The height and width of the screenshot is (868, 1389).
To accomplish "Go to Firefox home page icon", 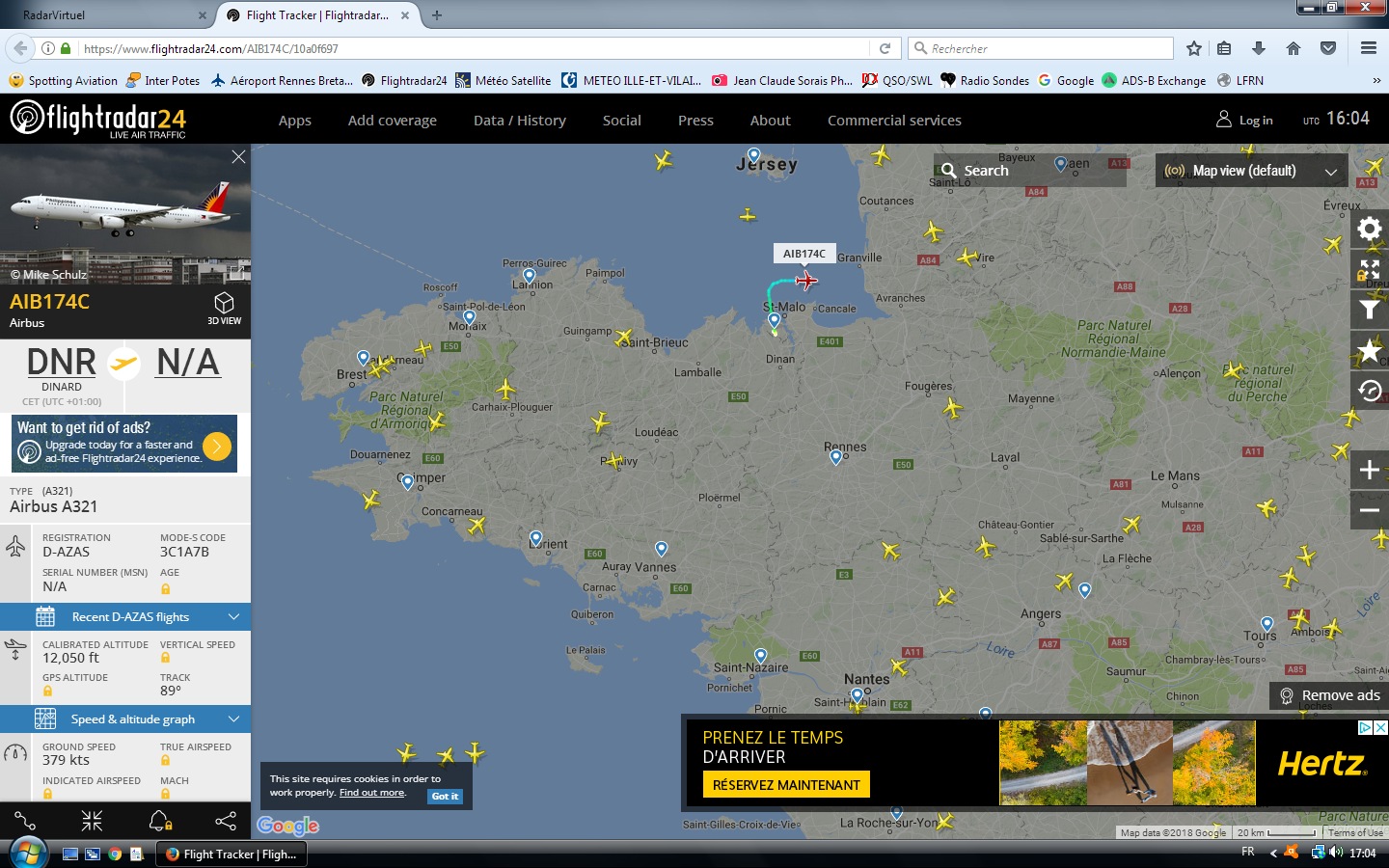I will (x=1294, y=48).
